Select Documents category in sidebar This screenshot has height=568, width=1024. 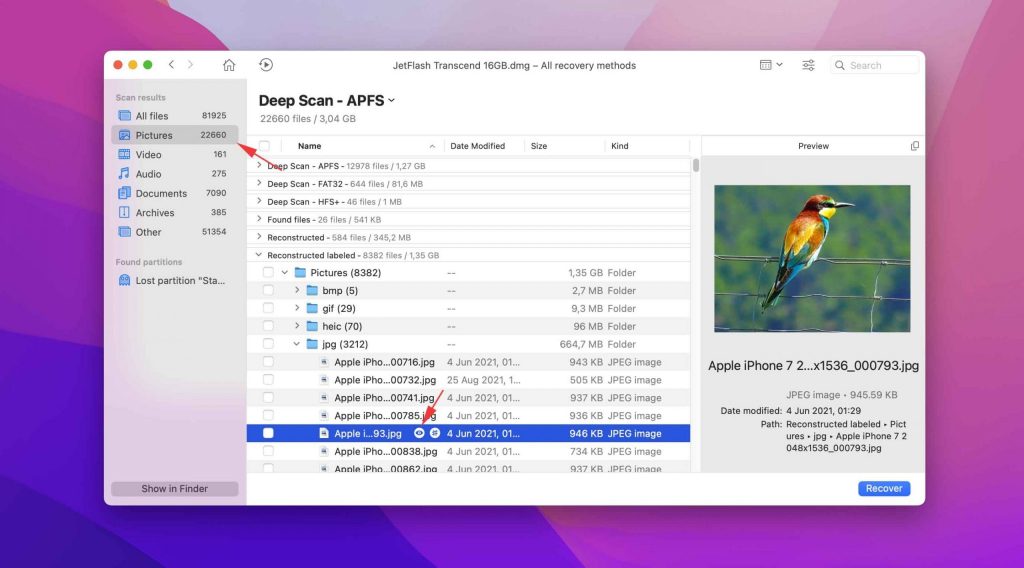pyautogui.click(x=174, y=193)
